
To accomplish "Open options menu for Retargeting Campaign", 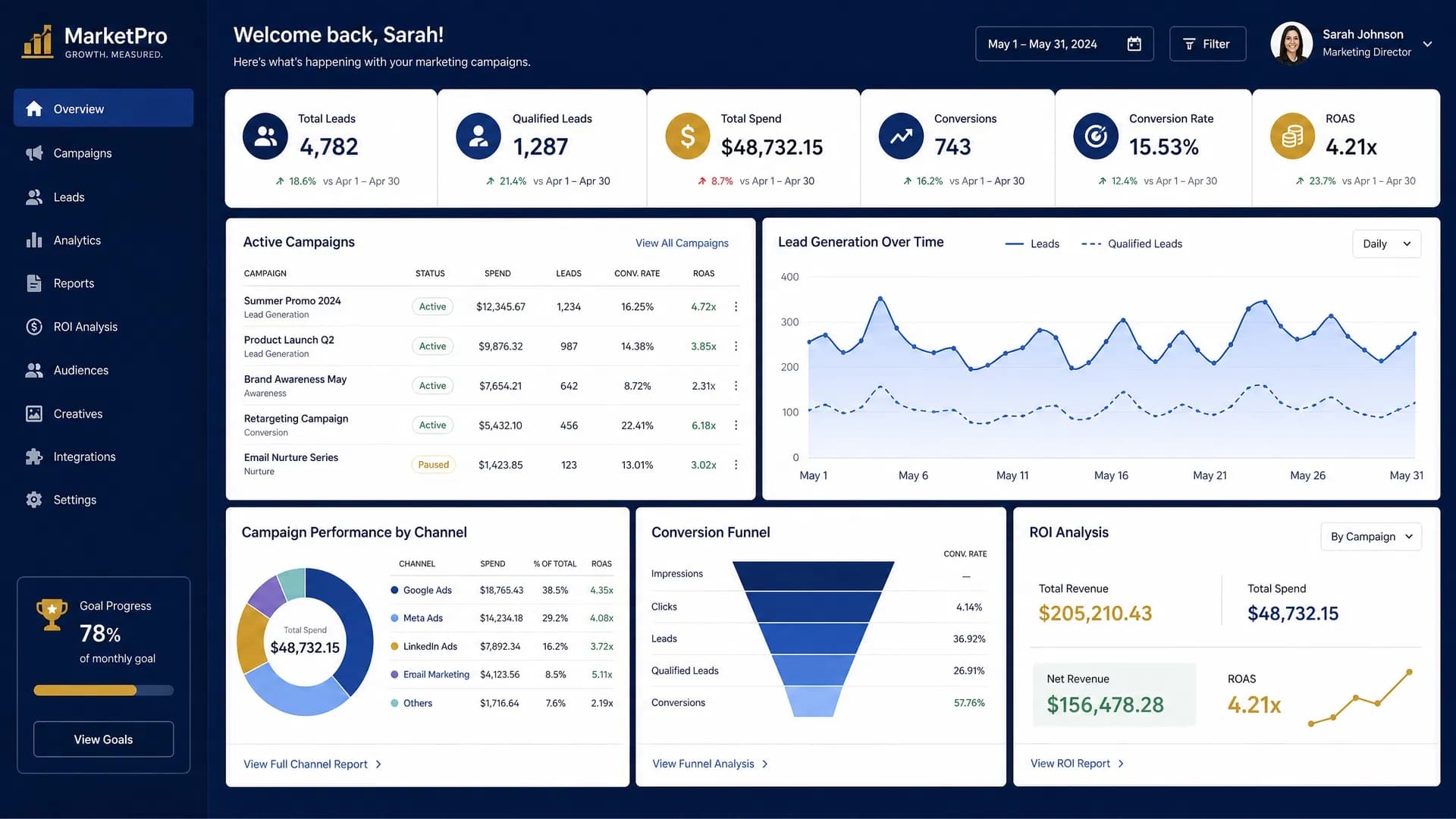I will click(x=736, y=425).
